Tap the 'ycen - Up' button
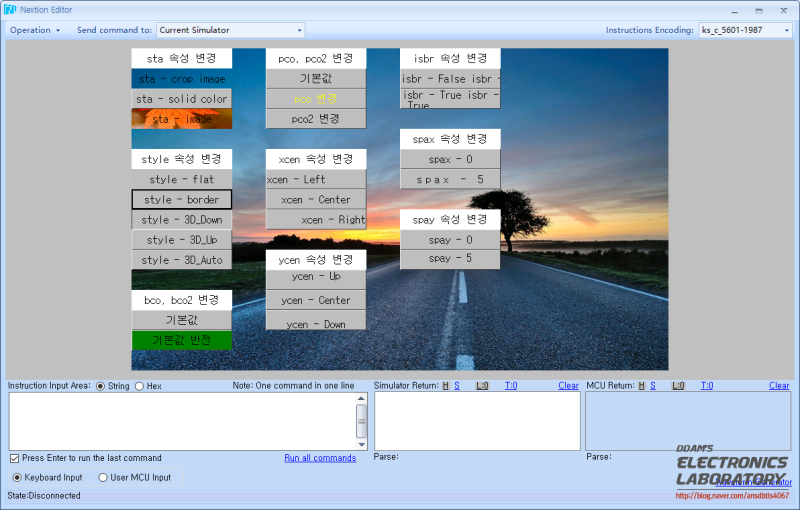 [x=316, y=279]
